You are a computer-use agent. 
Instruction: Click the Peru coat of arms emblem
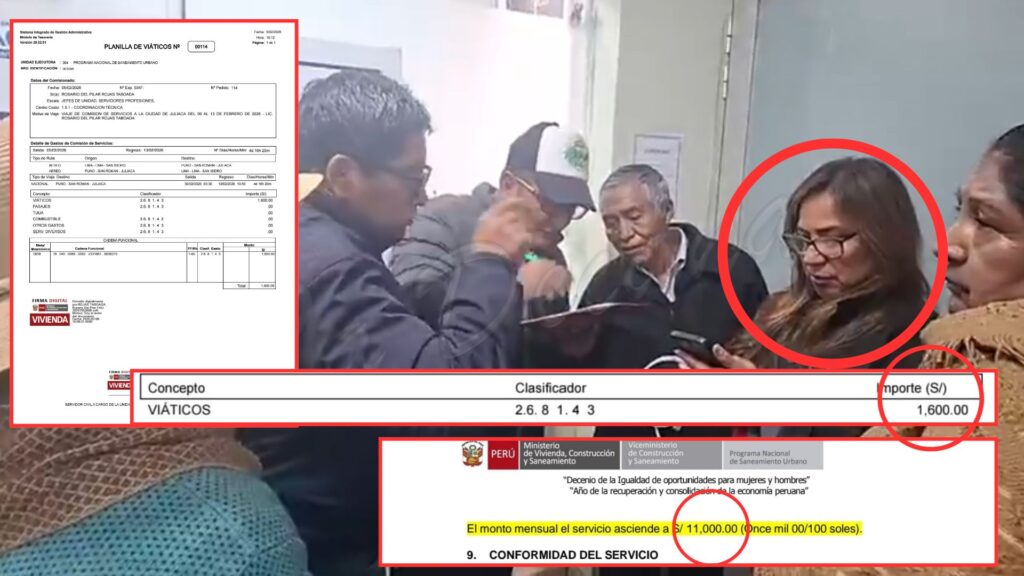pos(472,455)
